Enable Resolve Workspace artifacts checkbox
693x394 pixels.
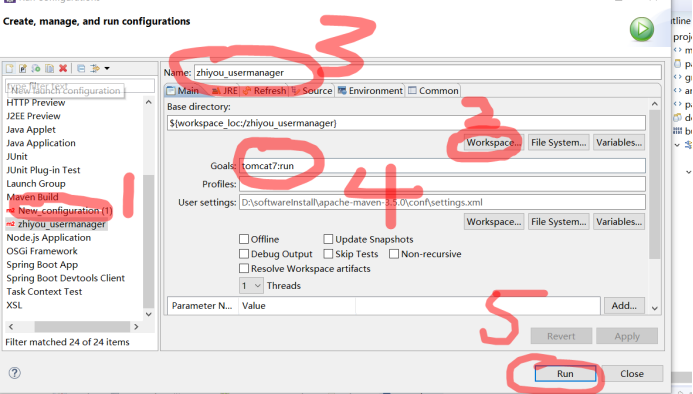pos(244,268)
